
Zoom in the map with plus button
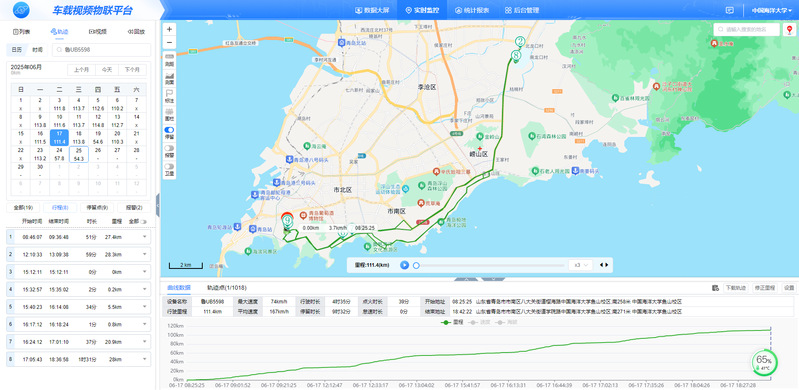coord(169,29)
